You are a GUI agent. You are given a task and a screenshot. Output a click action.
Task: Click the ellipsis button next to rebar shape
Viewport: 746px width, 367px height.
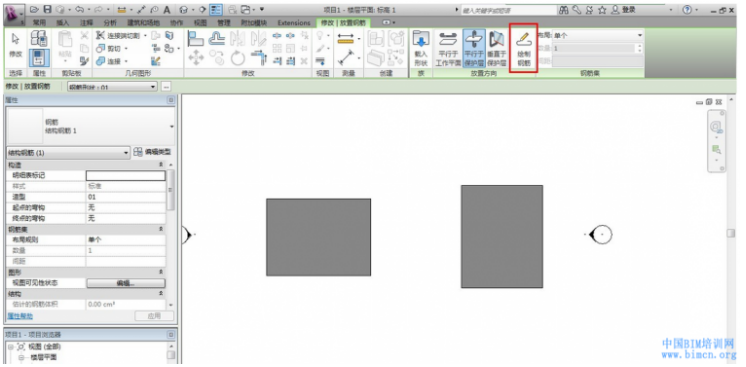point(166,87)
